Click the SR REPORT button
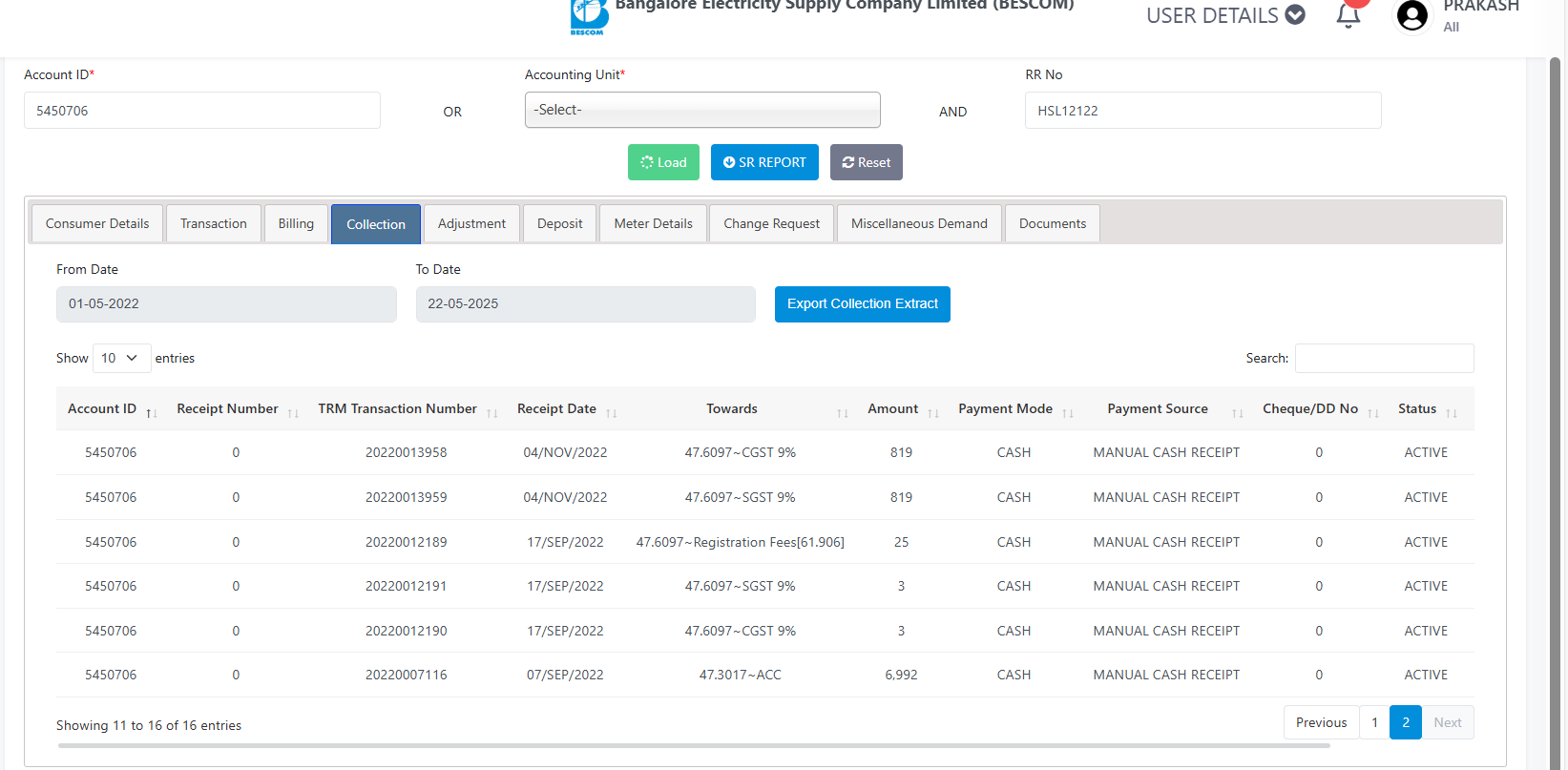1568x770 pixels. [x=764, y=162]
